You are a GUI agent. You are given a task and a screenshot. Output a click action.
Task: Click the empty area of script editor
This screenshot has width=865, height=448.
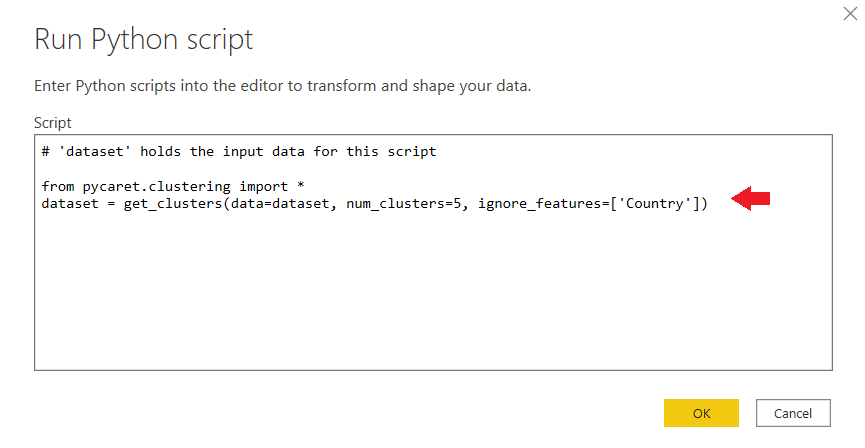pos(432,290)
